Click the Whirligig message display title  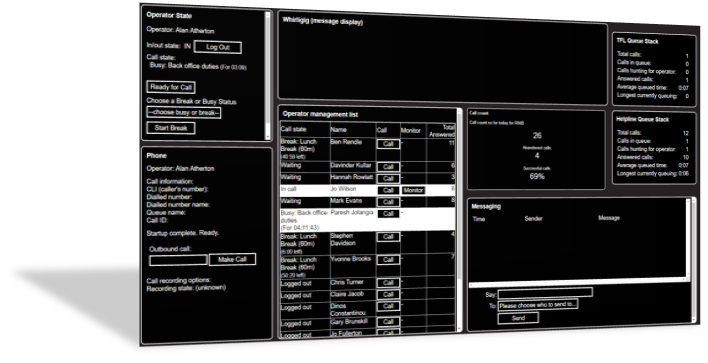(322, 21)
